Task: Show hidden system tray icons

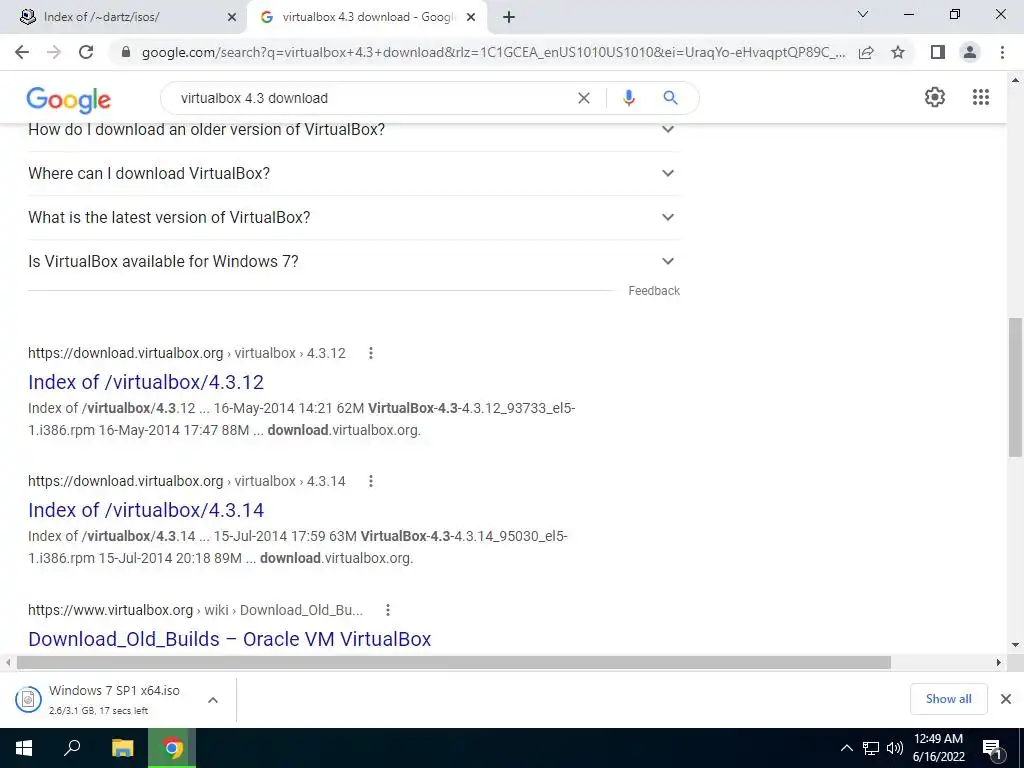Action: 846,748
